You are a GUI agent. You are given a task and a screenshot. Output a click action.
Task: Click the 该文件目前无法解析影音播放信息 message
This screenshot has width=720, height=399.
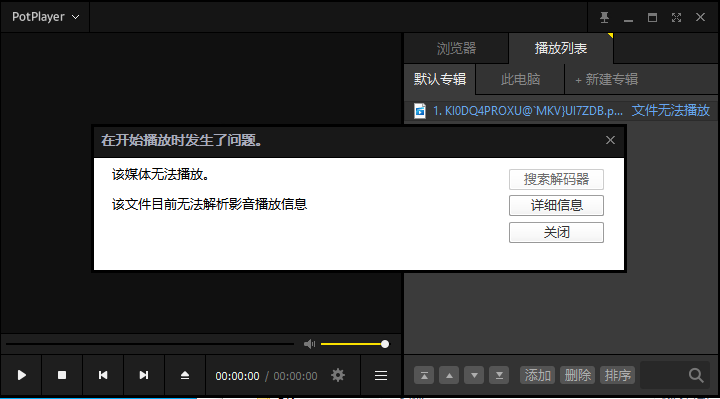tap(209, 204)
